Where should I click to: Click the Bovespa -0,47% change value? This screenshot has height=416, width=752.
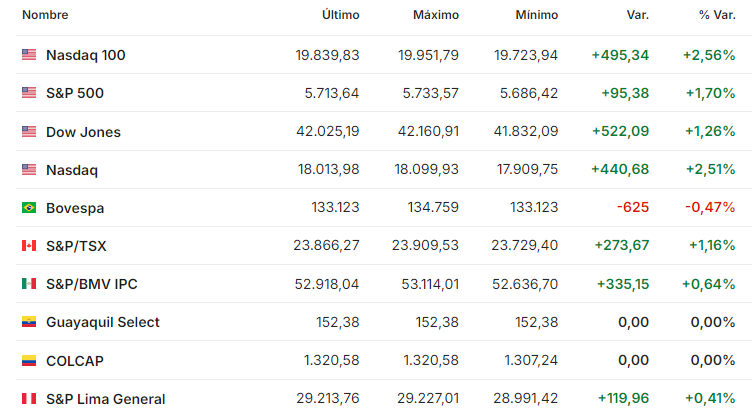point(710,207)
